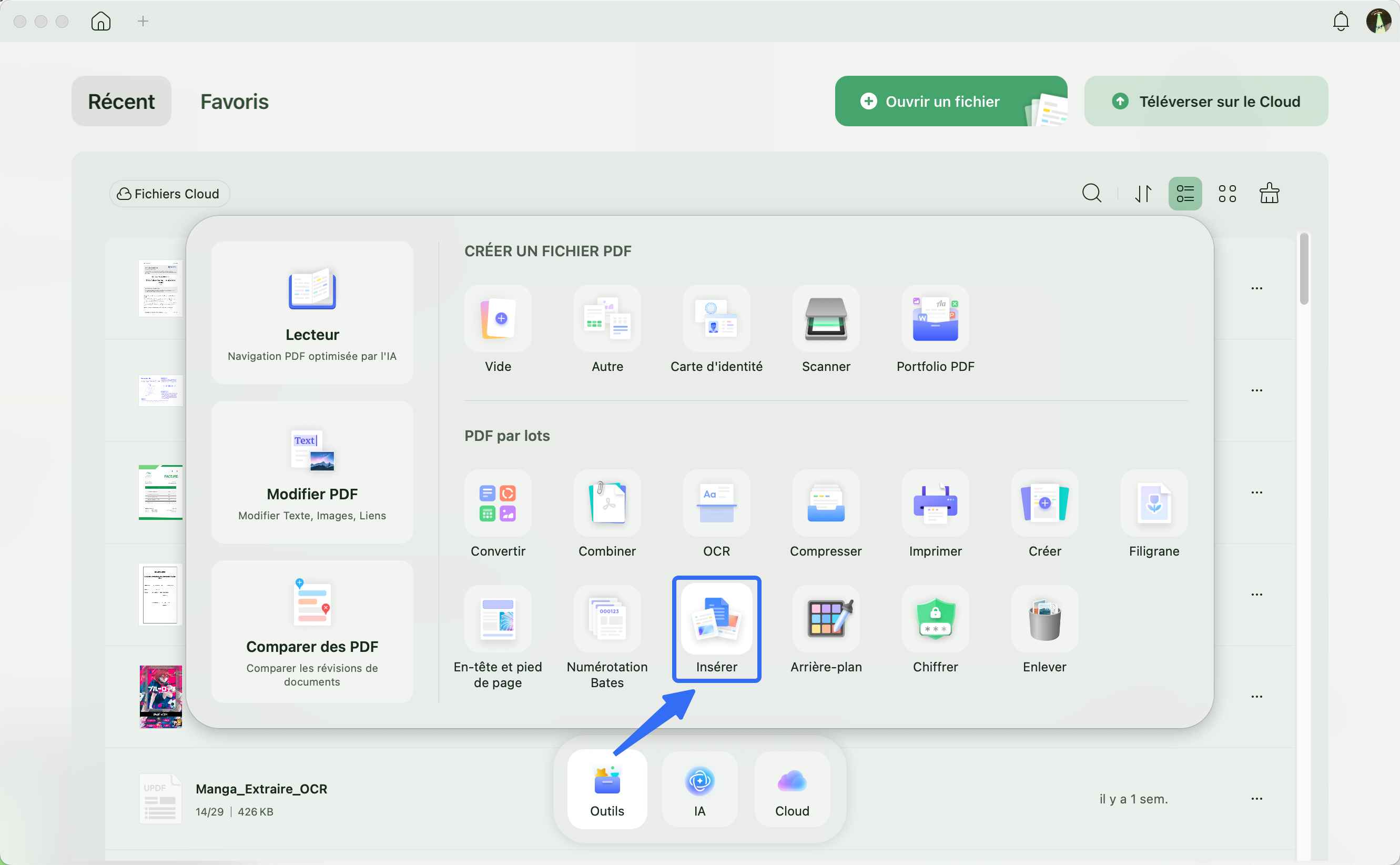Open more options for Manga_Extraire_OCR

(1256, 799)
